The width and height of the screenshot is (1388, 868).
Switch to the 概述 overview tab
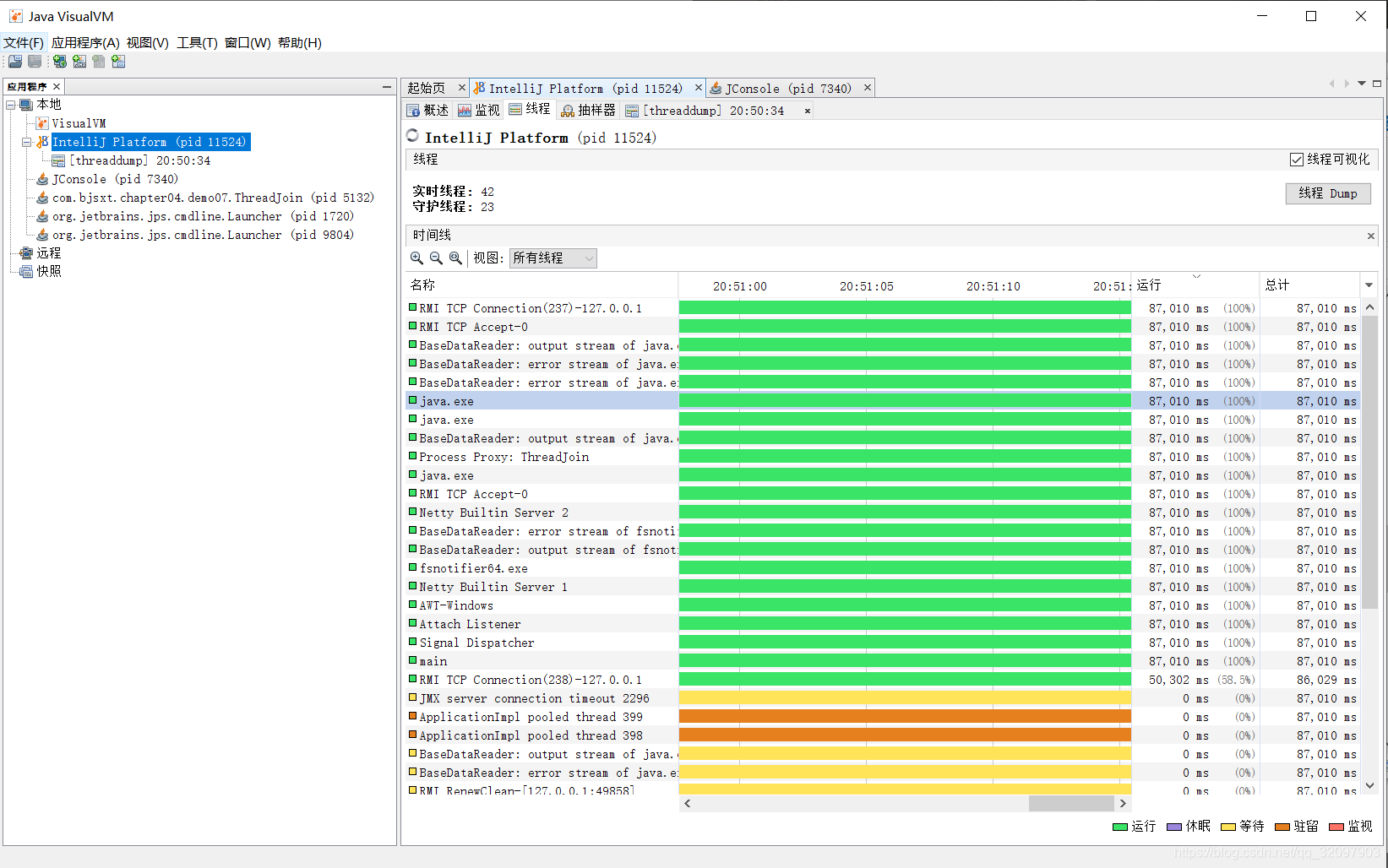click(x=428, y=111)
